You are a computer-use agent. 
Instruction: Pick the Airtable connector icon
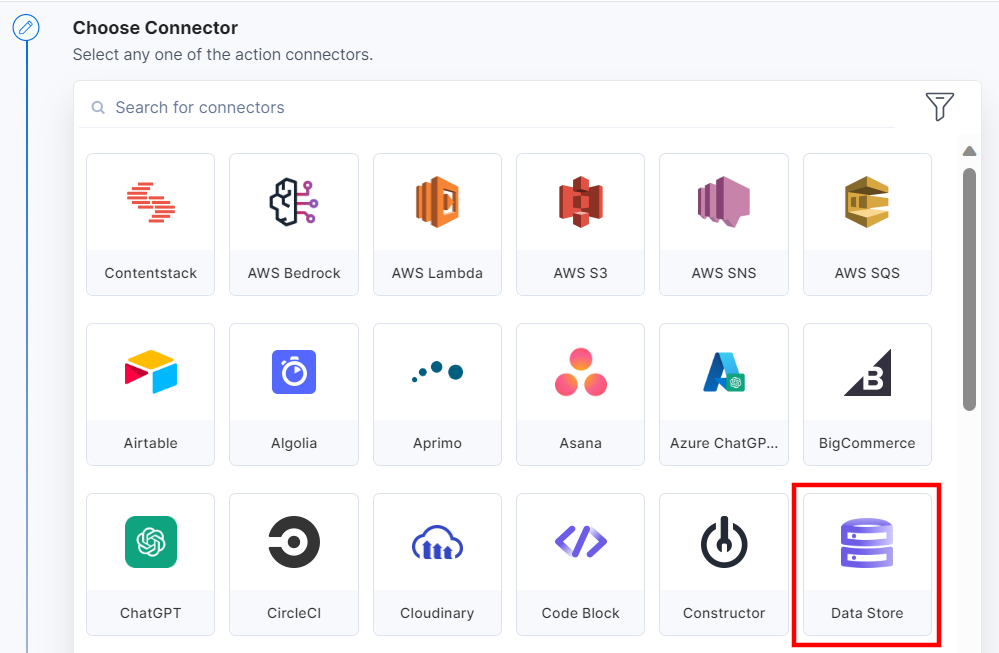[x=150, y=372]
